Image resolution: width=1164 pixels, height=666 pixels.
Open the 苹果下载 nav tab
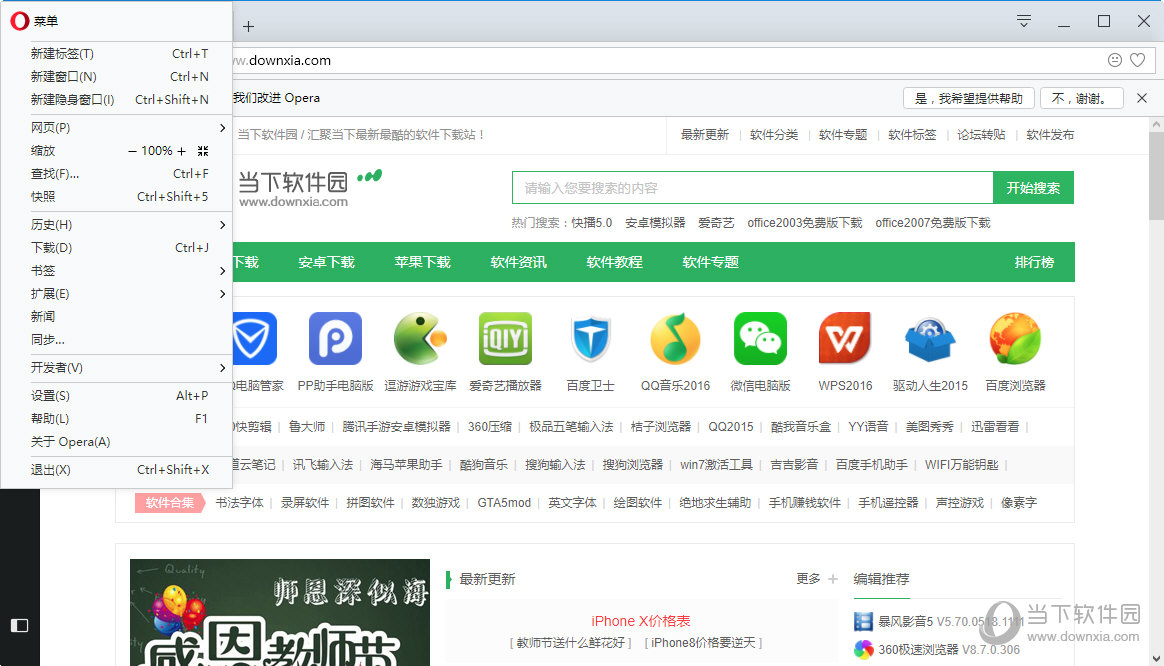click(422, 262)
